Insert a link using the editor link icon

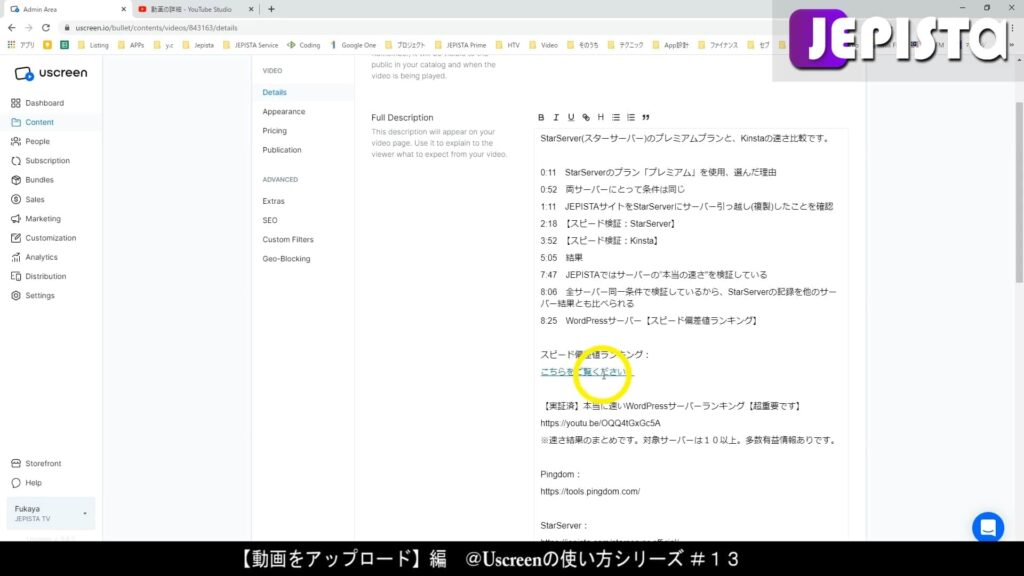(x=586, y=118)
